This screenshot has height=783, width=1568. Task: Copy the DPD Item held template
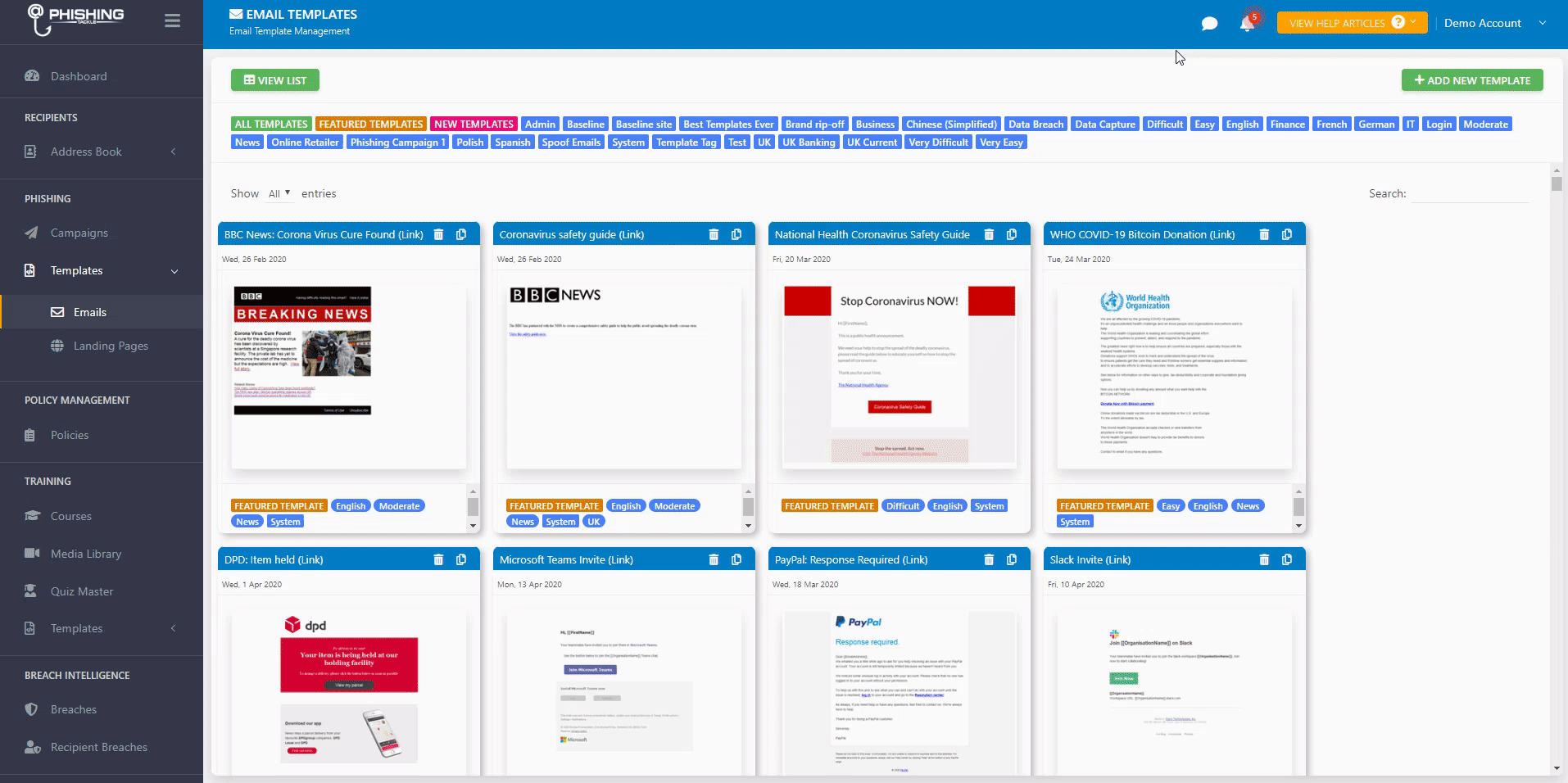tap(461, 559)
